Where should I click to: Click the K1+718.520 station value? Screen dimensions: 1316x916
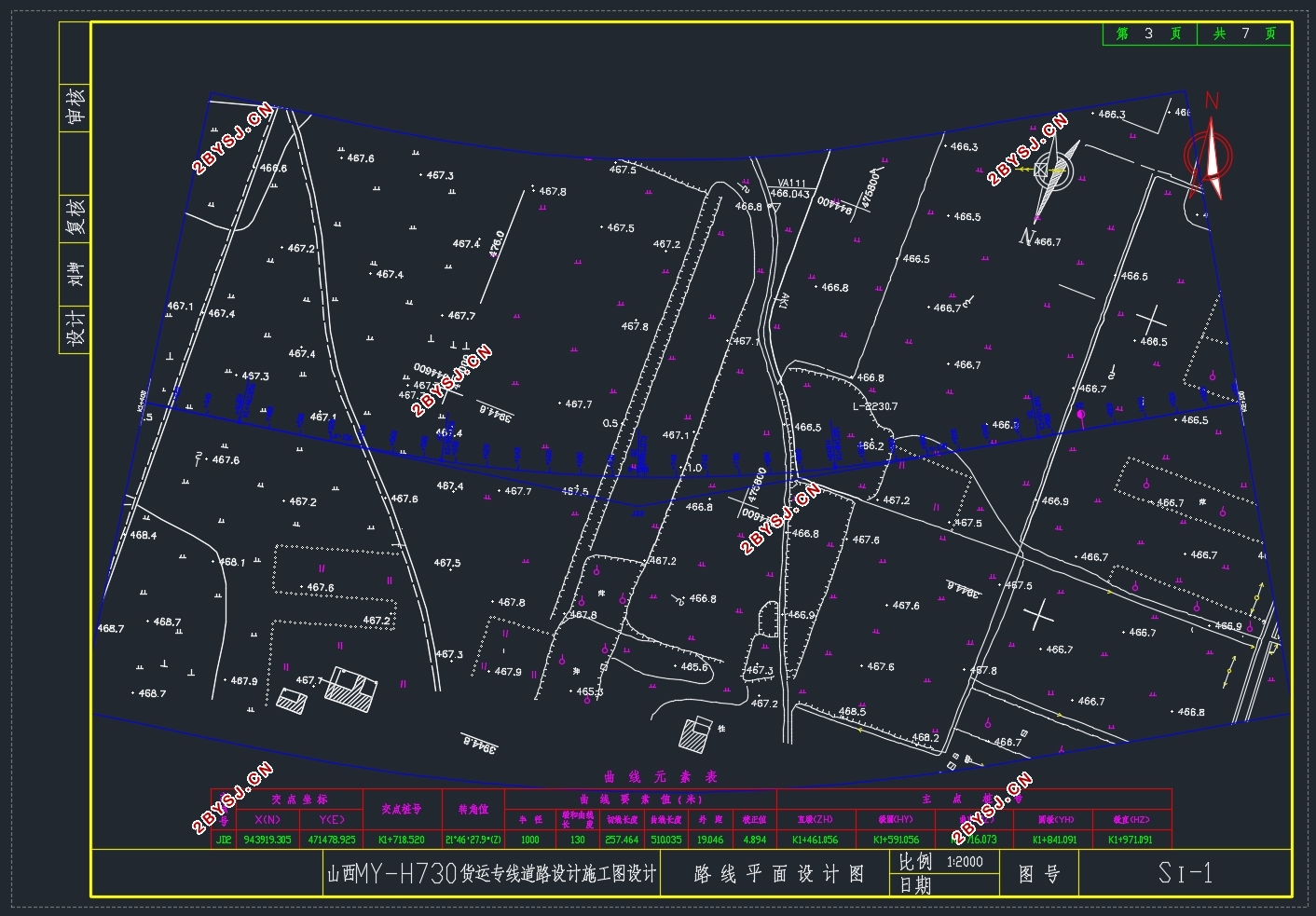pyautogui.click(x=401, y=840)
